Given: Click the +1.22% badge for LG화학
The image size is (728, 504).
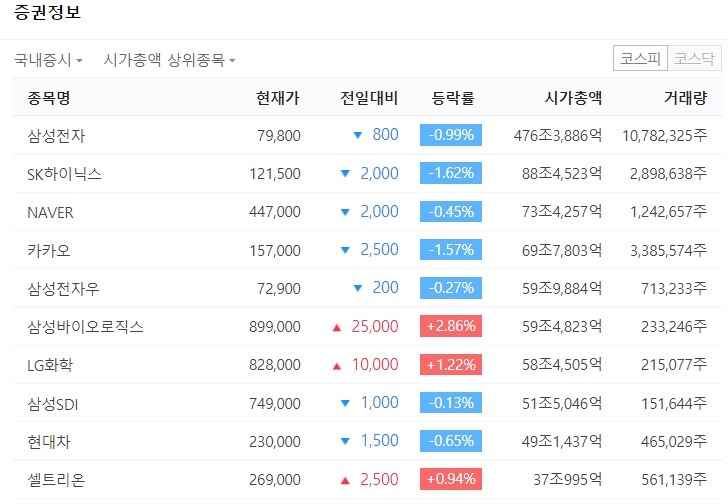Looking at the screenshot, I should click(451, 364).
